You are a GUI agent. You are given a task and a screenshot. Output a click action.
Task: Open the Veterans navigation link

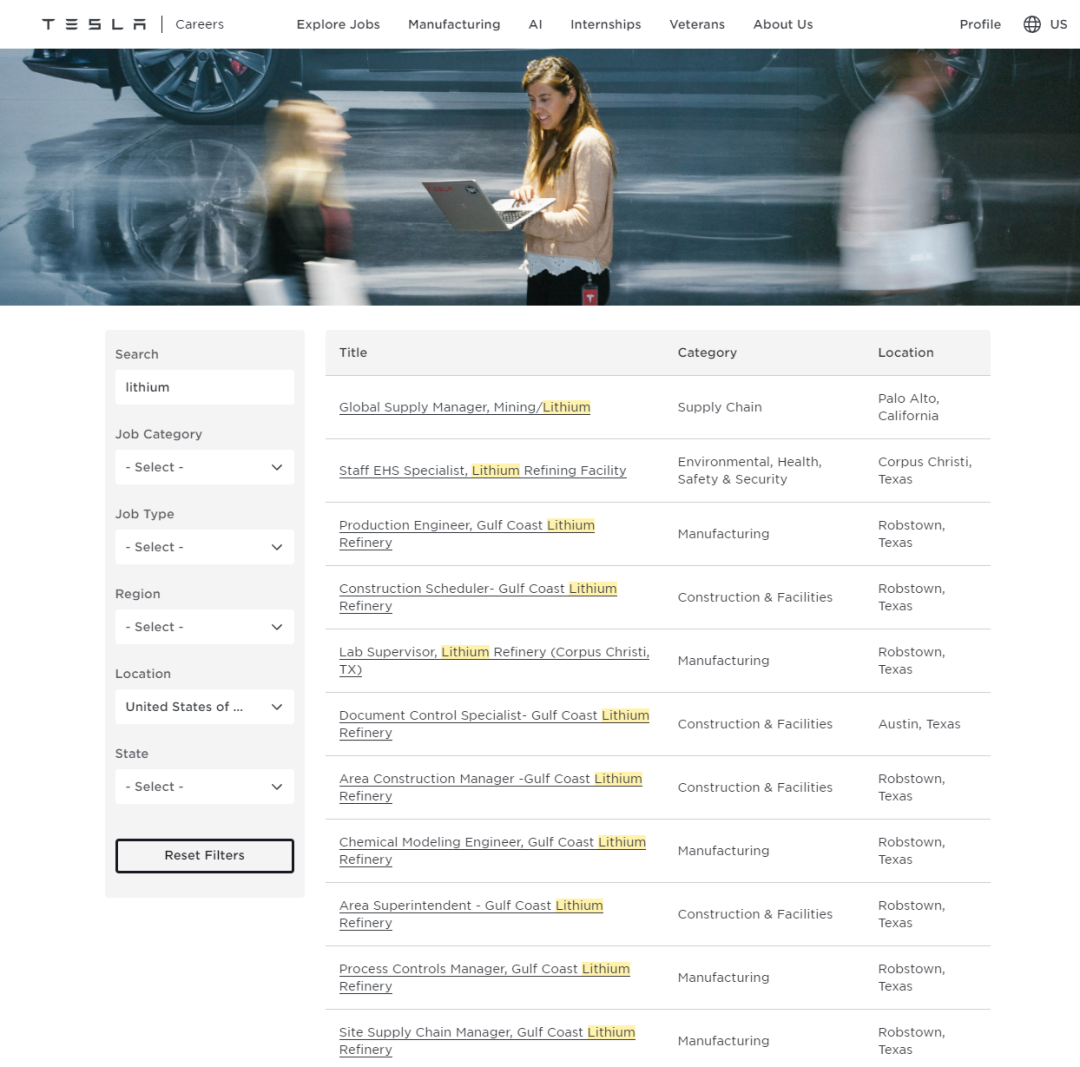coord(697,24)
